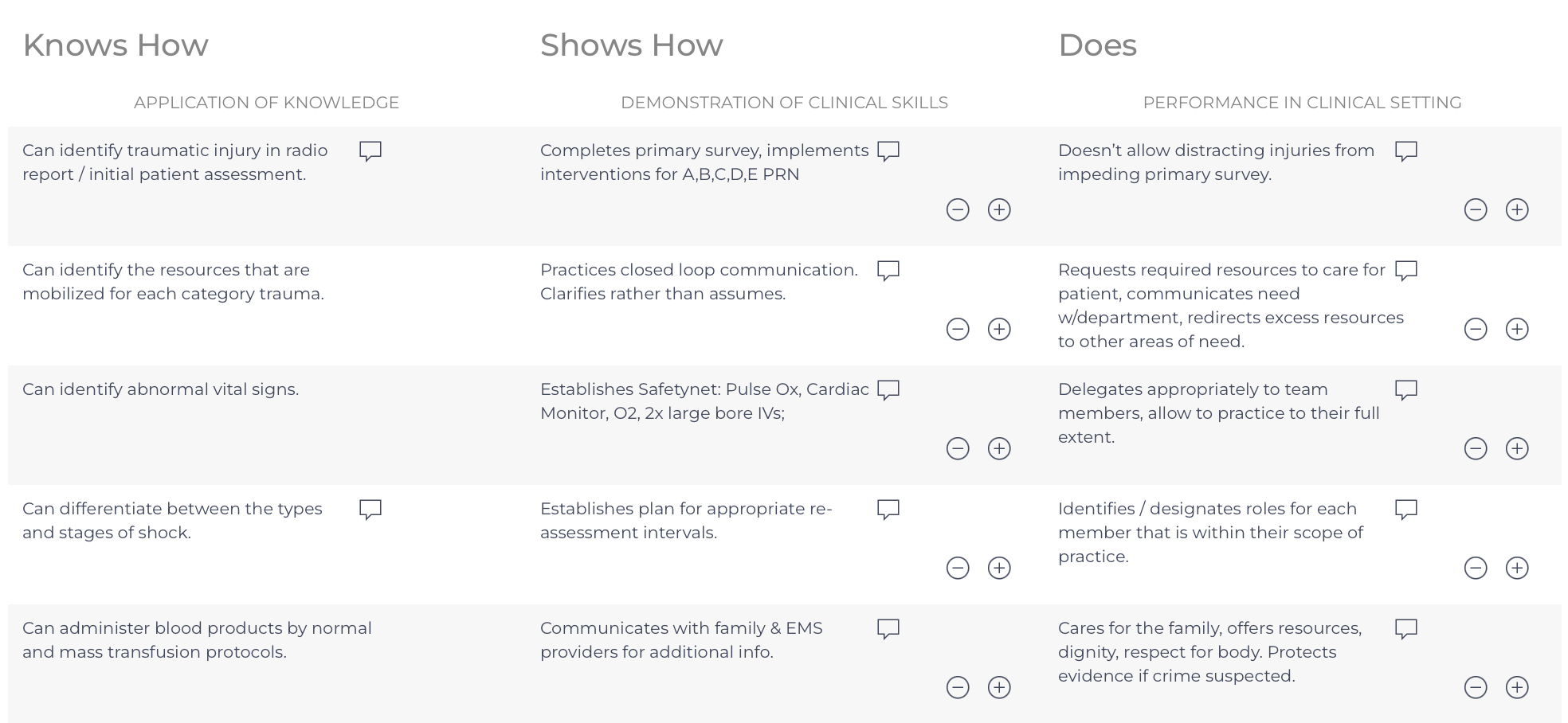Increase rating for 'Establishes plan for appropriate re-assessment'

point(999,568)
